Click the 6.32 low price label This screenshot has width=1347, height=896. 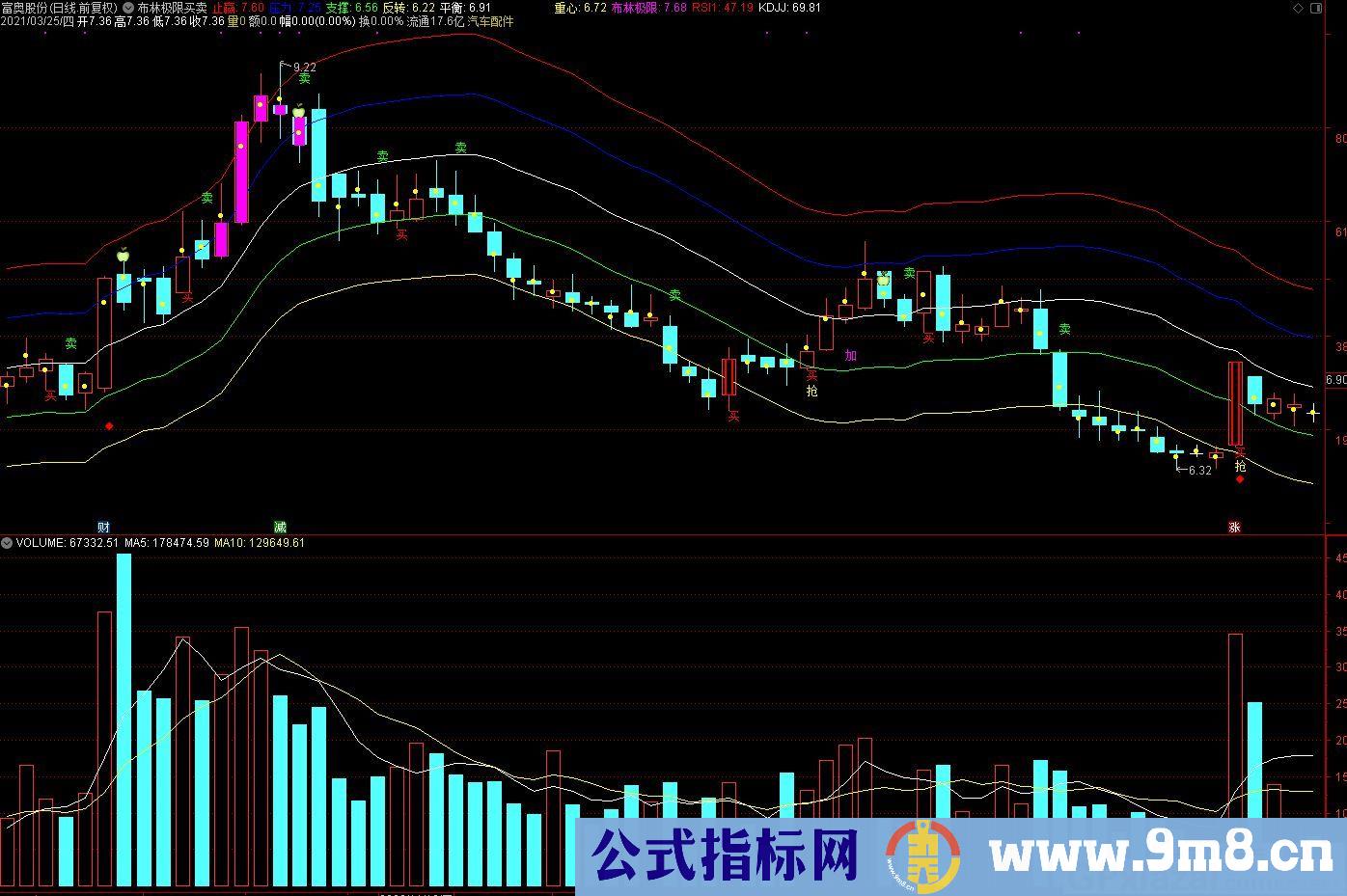pos(1199,471)
